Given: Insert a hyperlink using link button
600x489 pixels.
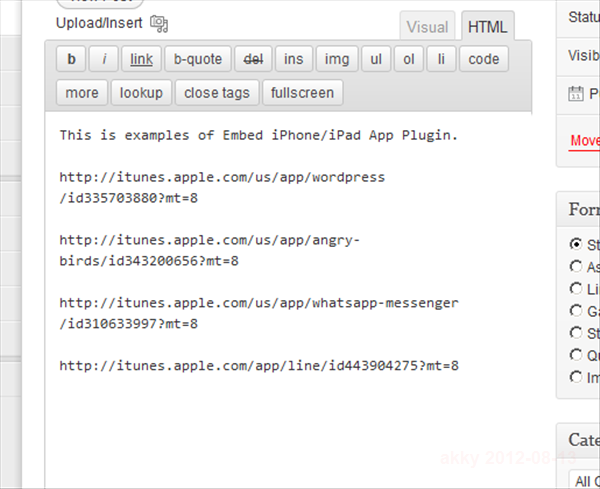Looking at the screenshot, I should click(141, 59).
